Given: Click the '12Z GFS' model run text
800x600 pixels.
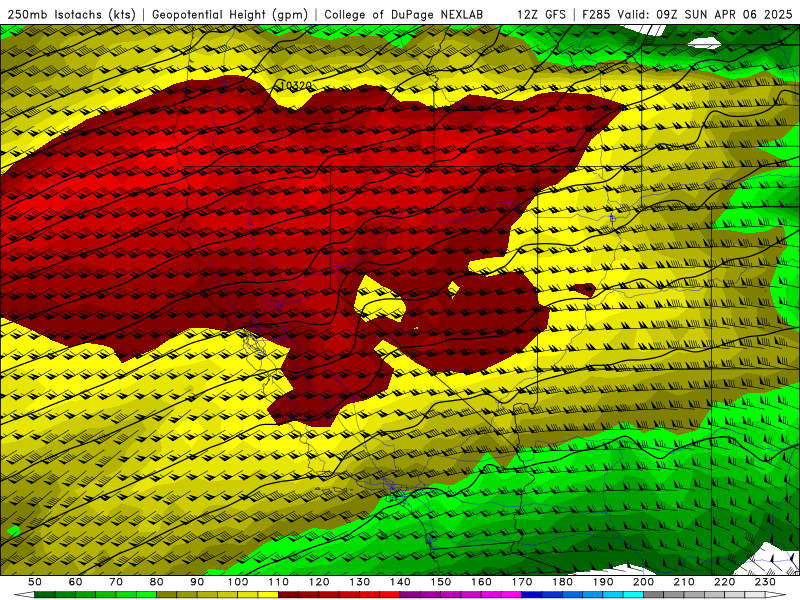Looking at the screenshot, I should (541, 15).
